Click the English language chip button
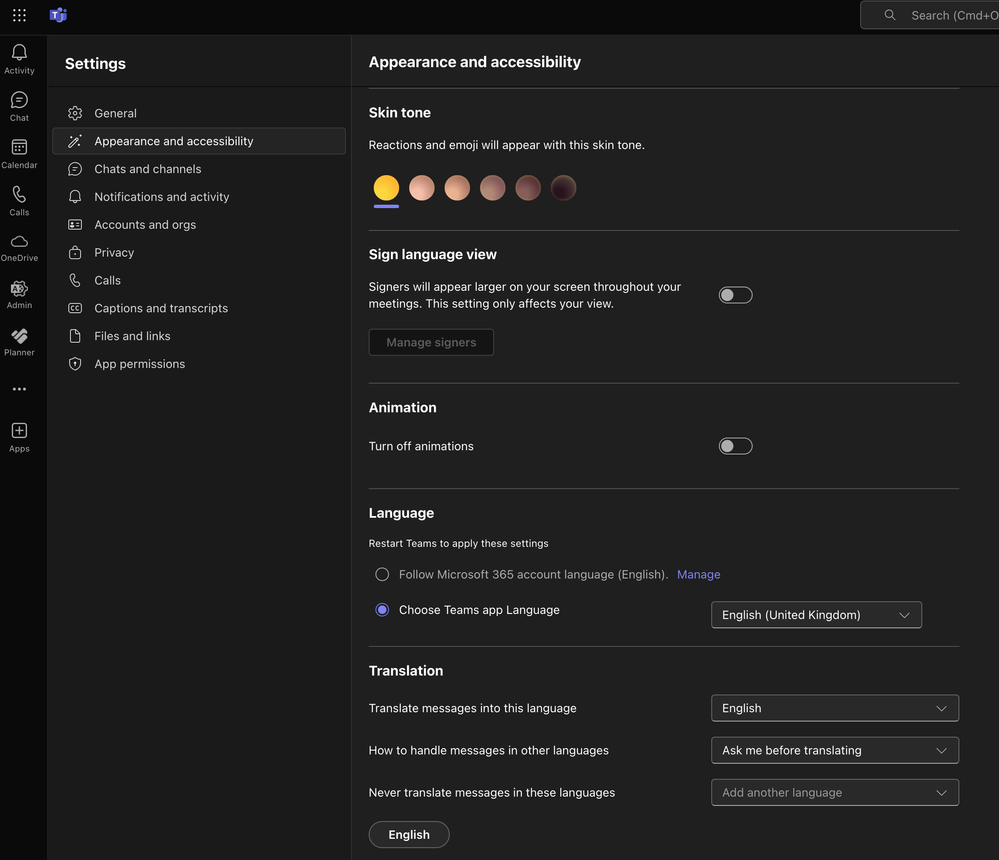999x860 pixels. (x=409, y=835)
